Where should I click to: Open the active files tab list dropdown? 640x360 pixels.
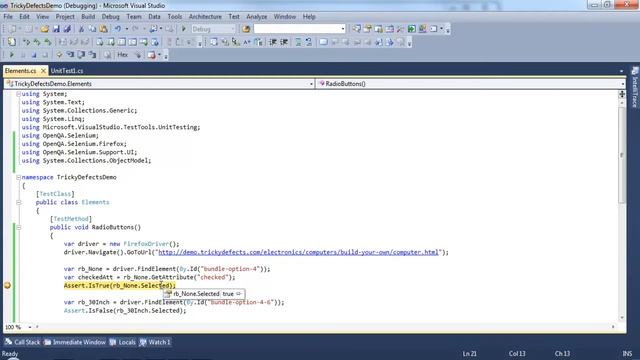point(621,71)
